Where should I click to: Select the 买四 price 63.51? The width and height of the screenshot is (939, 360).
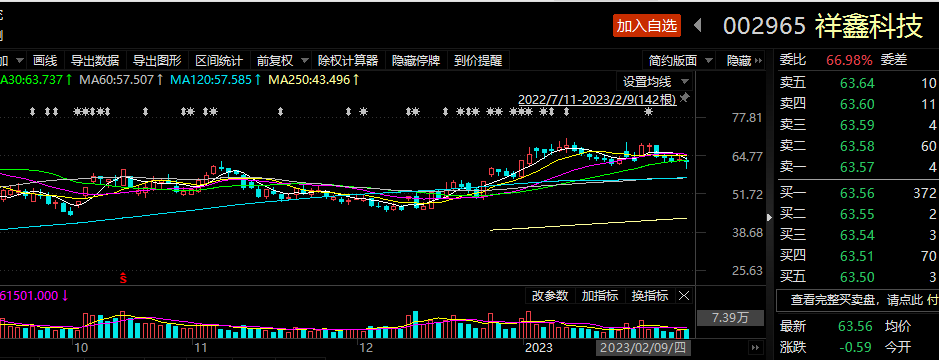857,256
